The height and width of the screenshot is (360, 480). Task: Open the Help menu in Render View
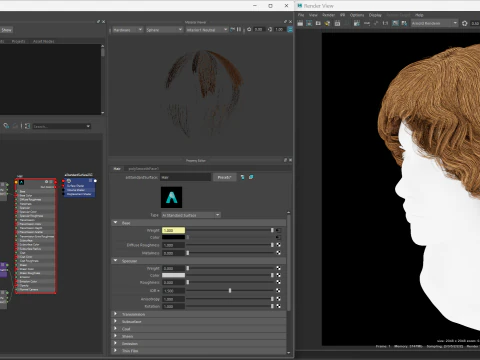[419, 15]
